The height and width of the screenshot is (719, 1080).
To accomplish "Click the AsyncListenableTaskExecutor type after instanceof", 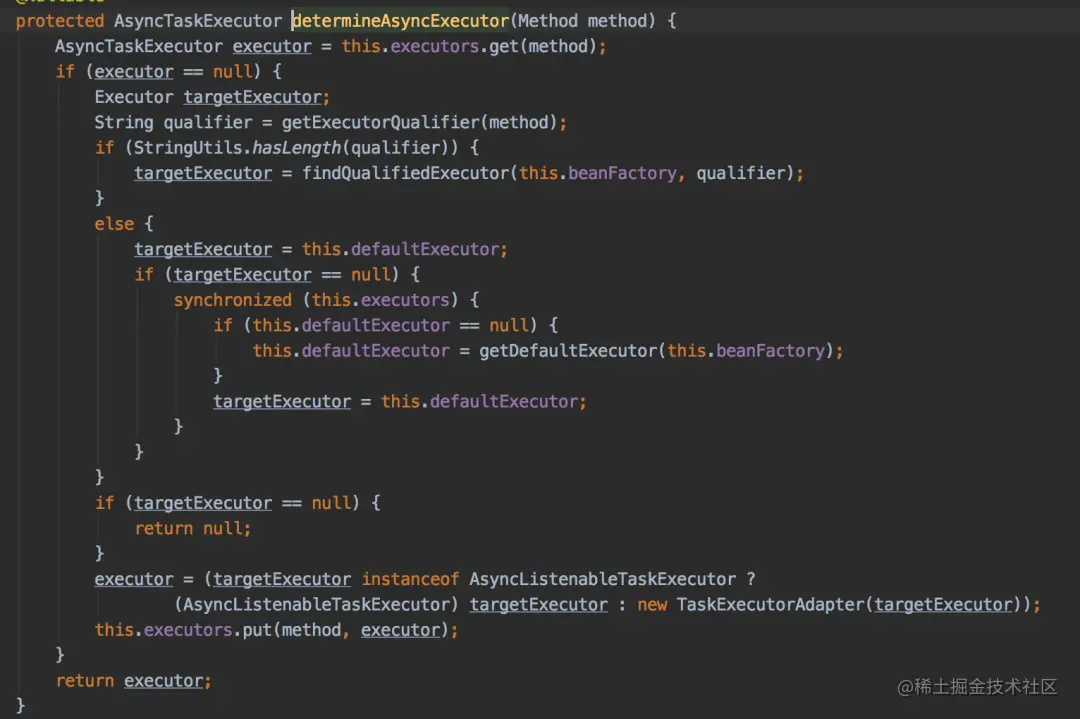I will (602, 579).
